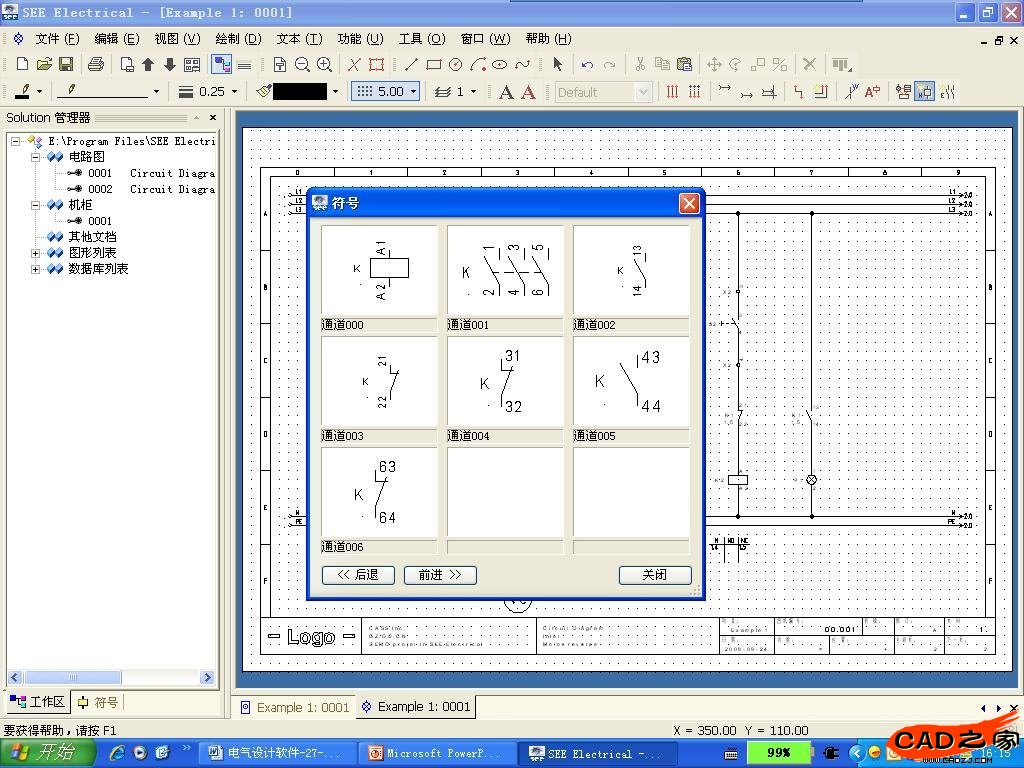Select the 通道001 three-pole contact symbol
Viewport: 1024px width, 768px height.
point(505,271)
